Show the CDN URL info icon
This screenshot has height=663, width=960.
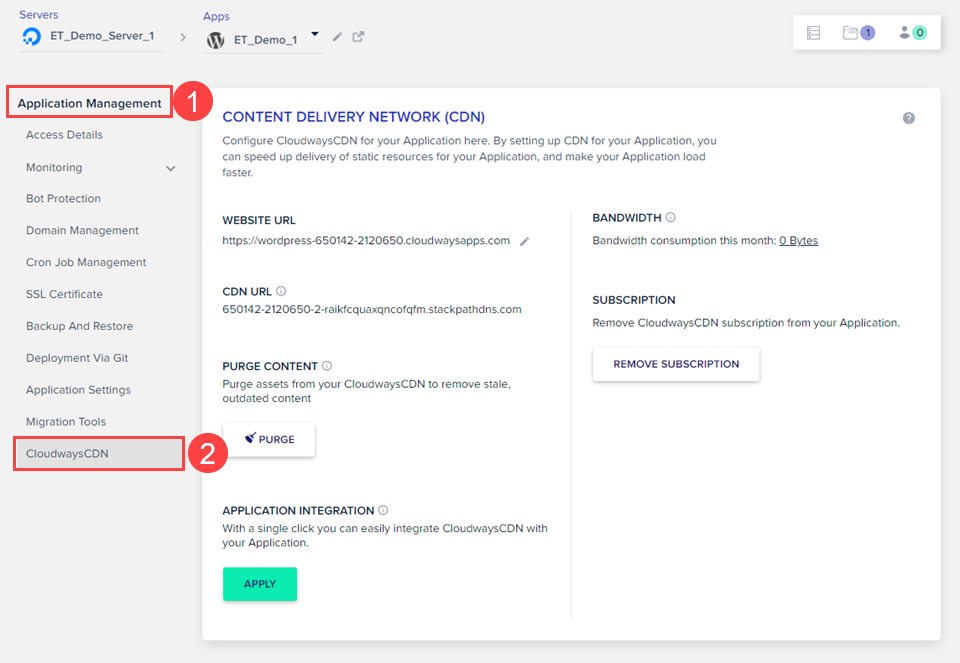(x=281, y=291)
